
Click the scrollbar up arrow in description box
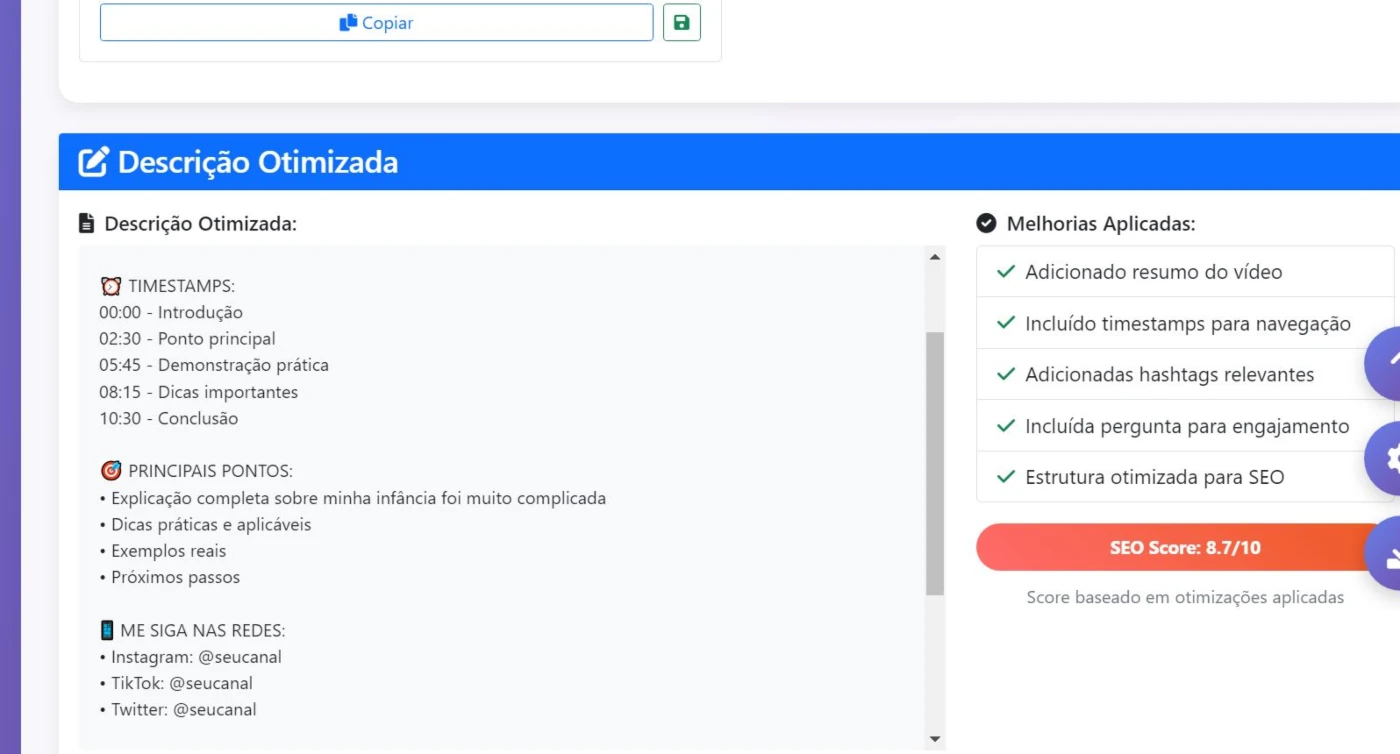[935, 257]
